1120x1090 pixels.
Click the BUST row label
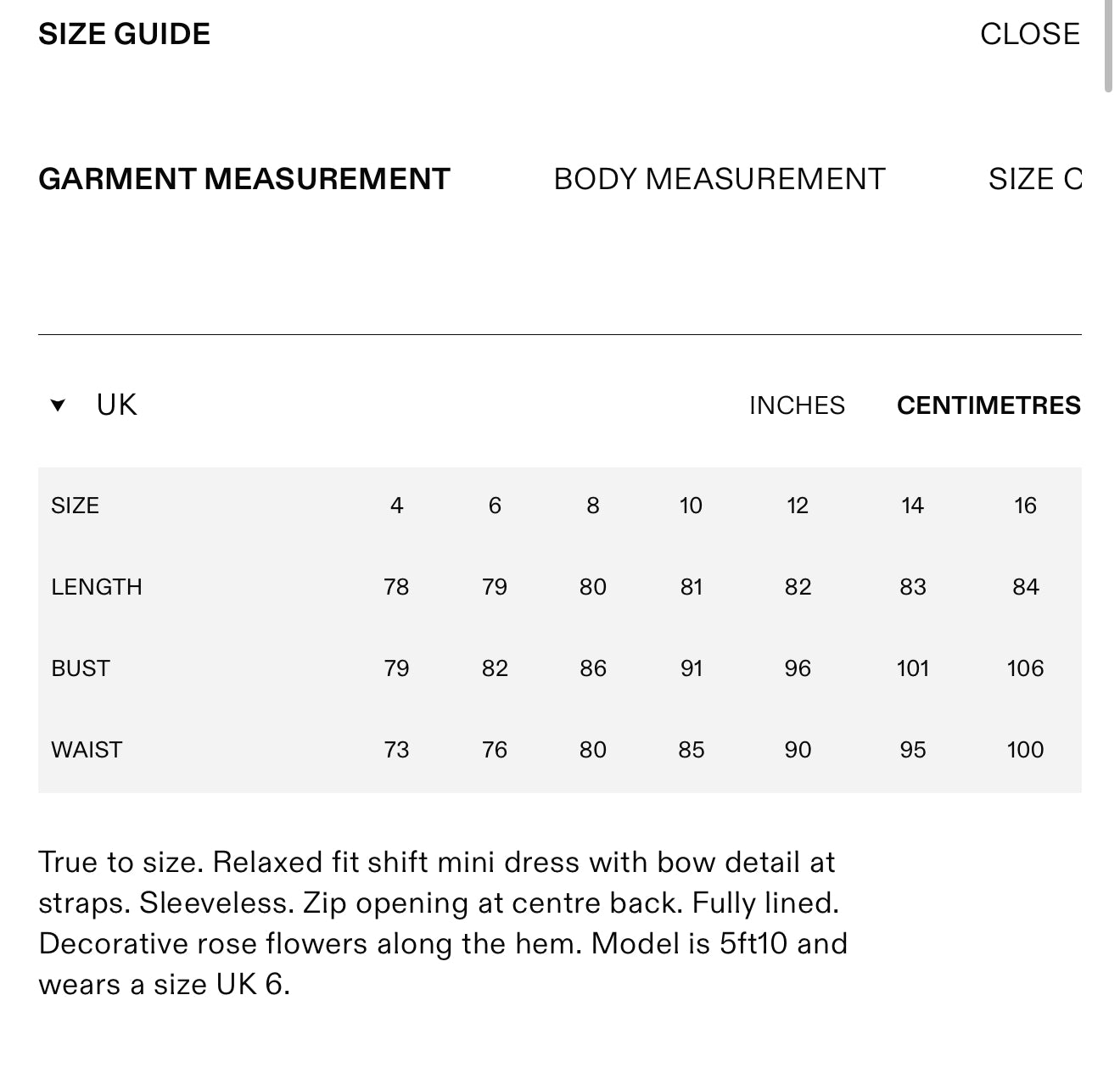point(81,668)
